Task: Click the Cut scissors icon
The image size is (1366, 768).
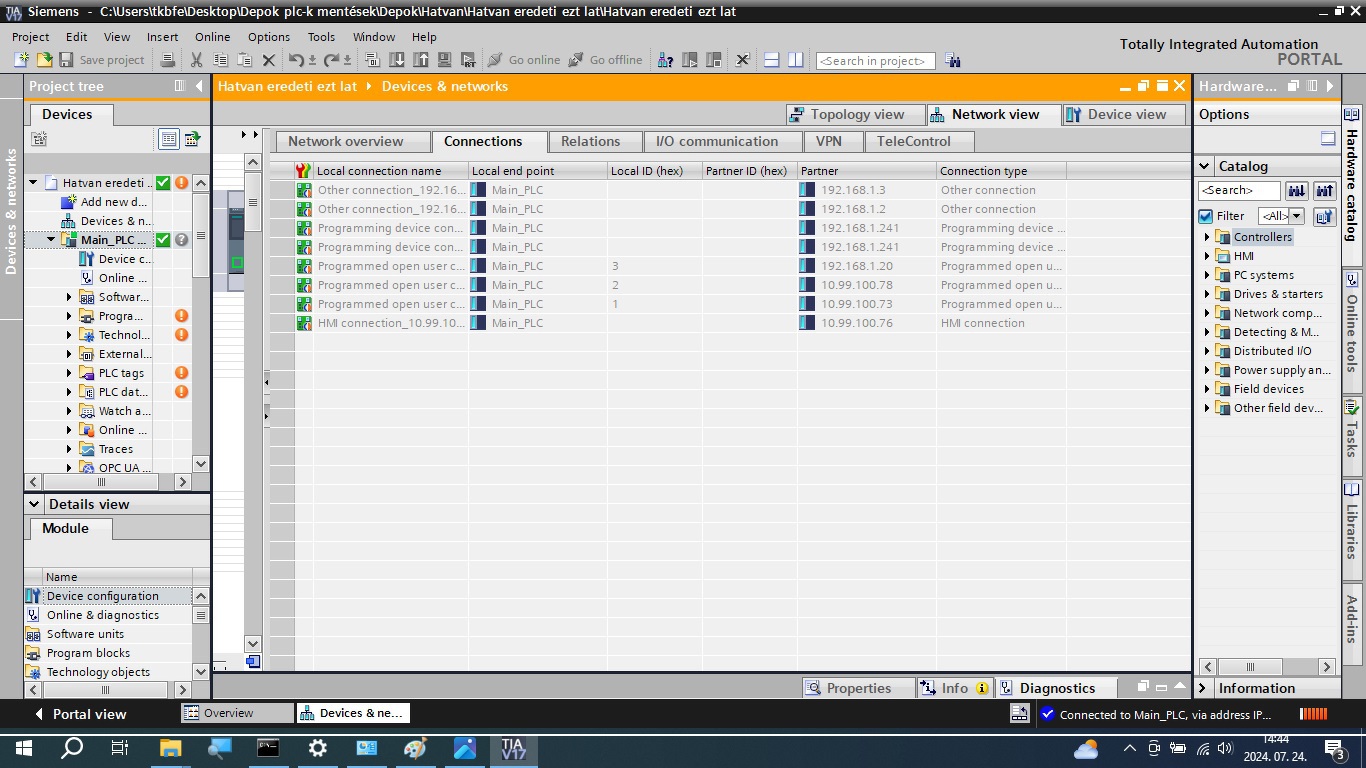Action: (196, 60)
